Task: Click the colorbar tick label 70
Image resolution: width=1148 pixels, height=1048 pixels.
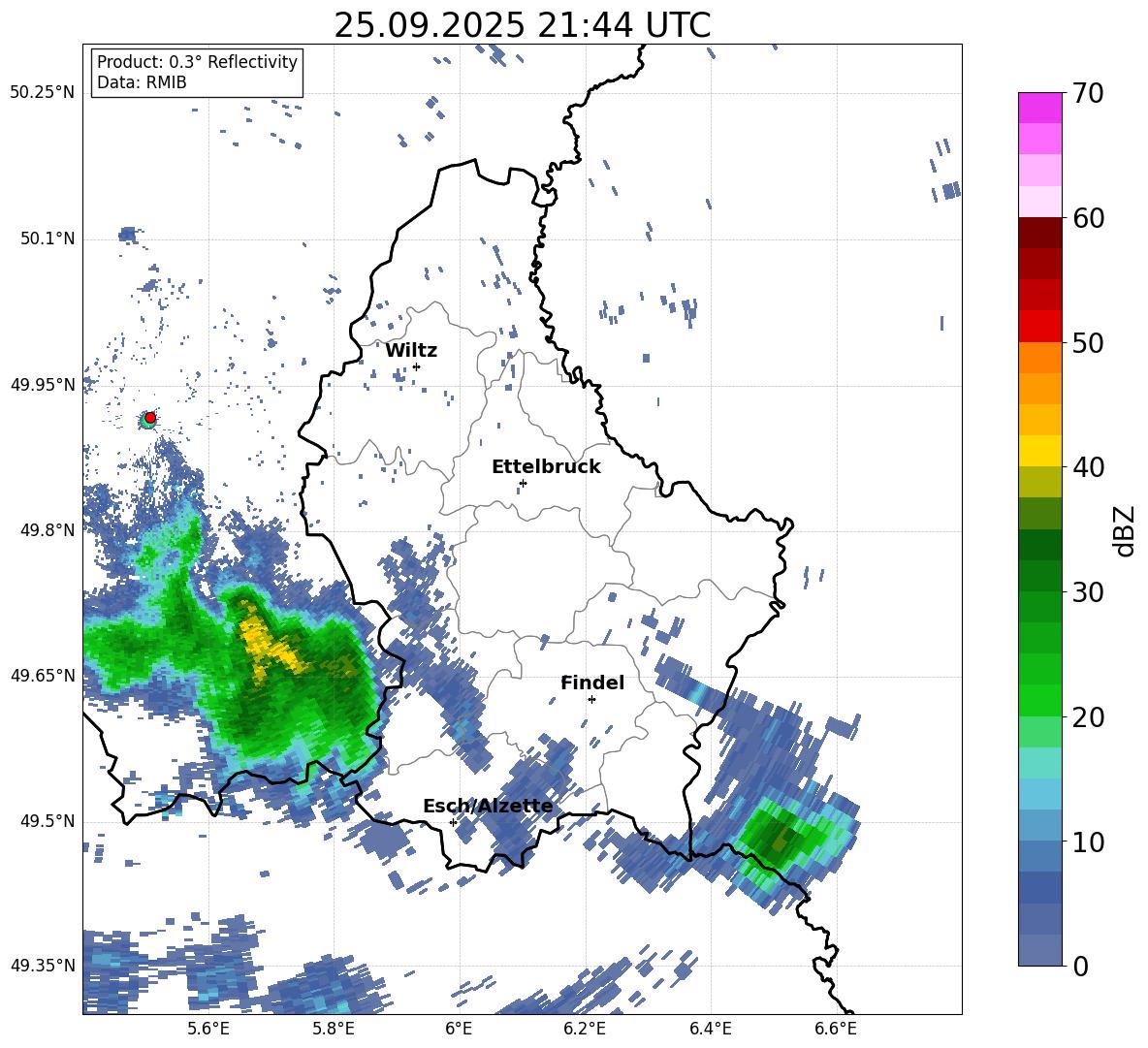Action: tap(1087, 94)
